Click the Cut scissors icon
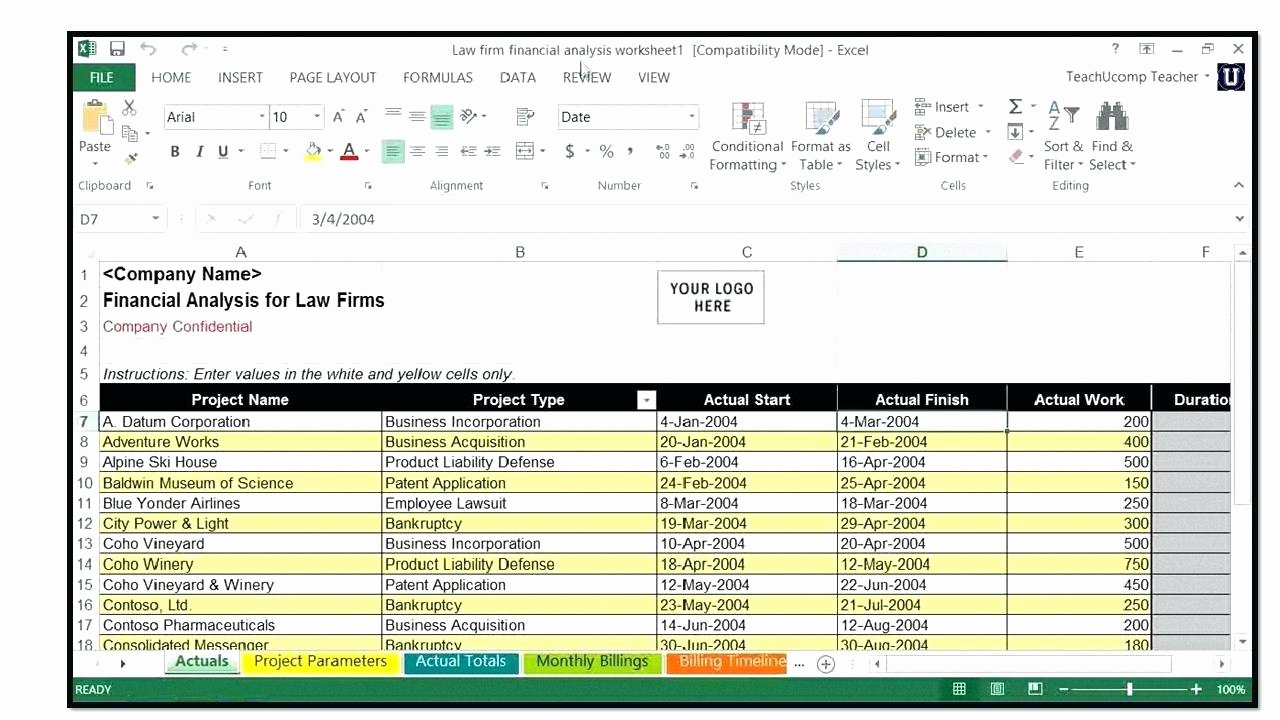This screenshot has width=1280, height=720. 129,108
